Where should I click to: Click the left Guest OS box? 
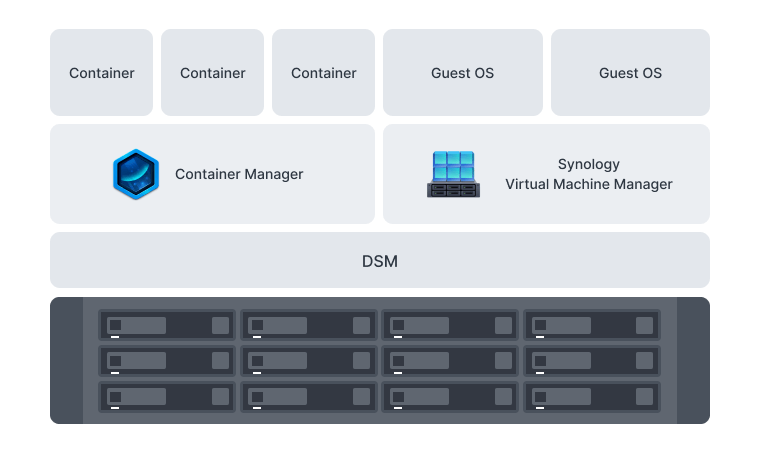(x=462, y=73)
